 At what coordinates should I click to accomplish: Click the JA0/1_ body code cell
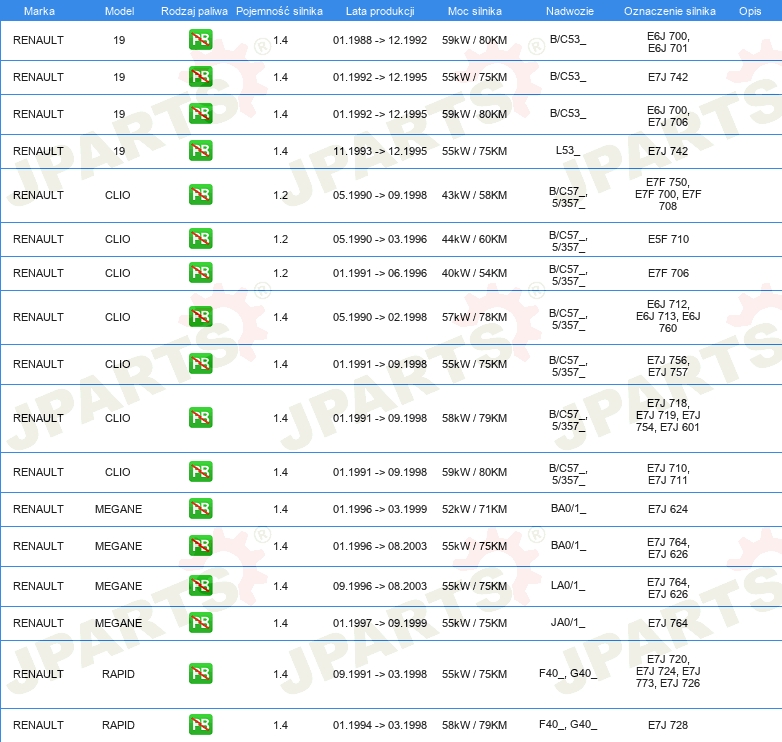(568, 622)
